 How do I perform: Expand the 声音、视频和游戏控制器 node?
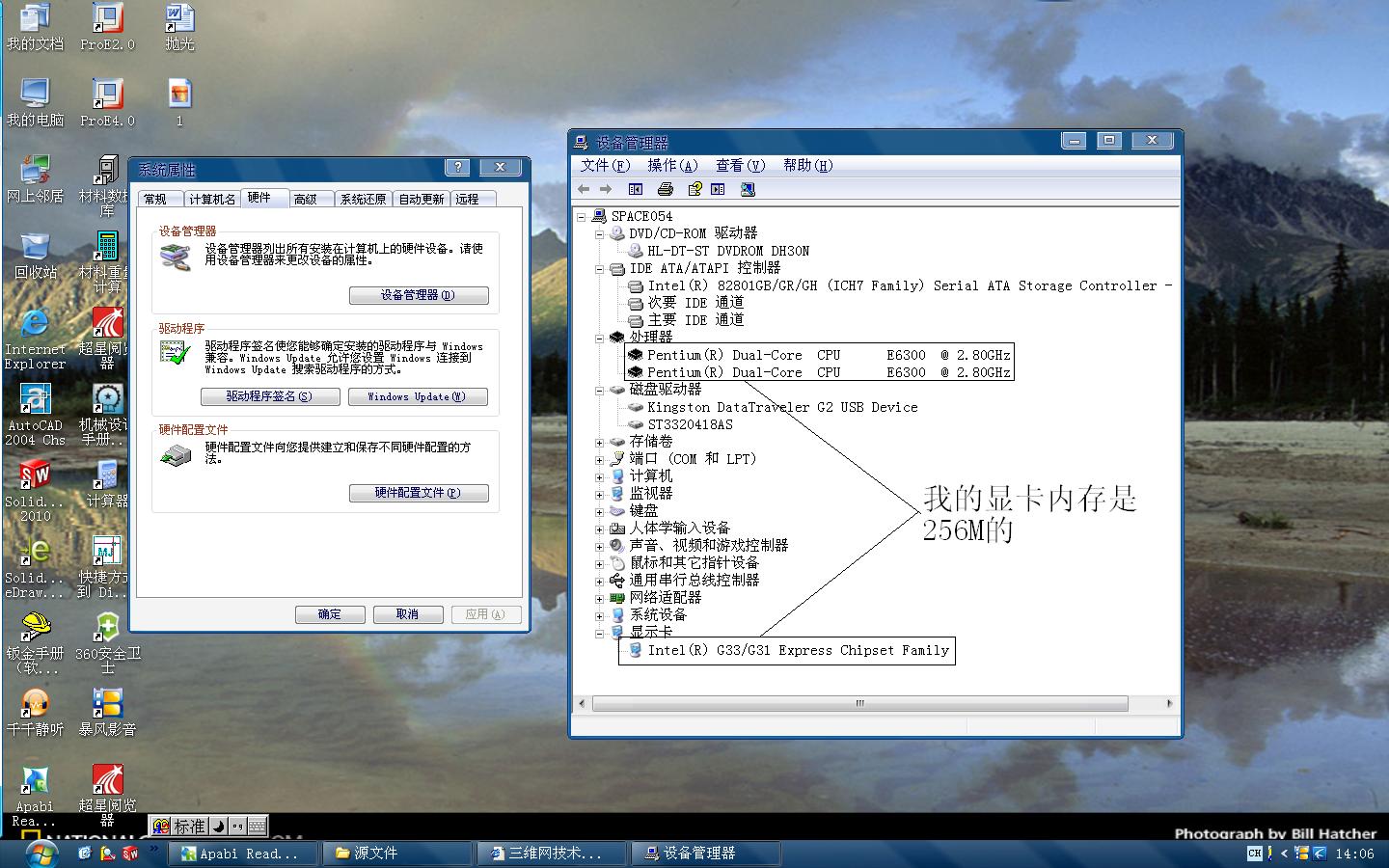(599, 547)
